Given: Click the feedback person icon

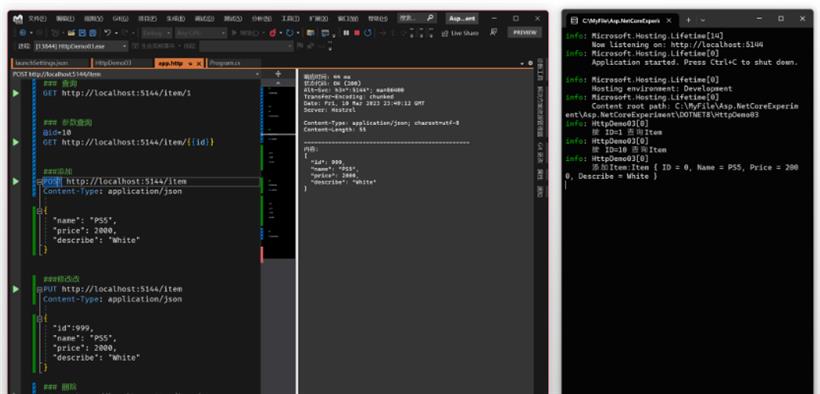Looking at the screenshot, I should pyautogui.click(x=493, y=32).
